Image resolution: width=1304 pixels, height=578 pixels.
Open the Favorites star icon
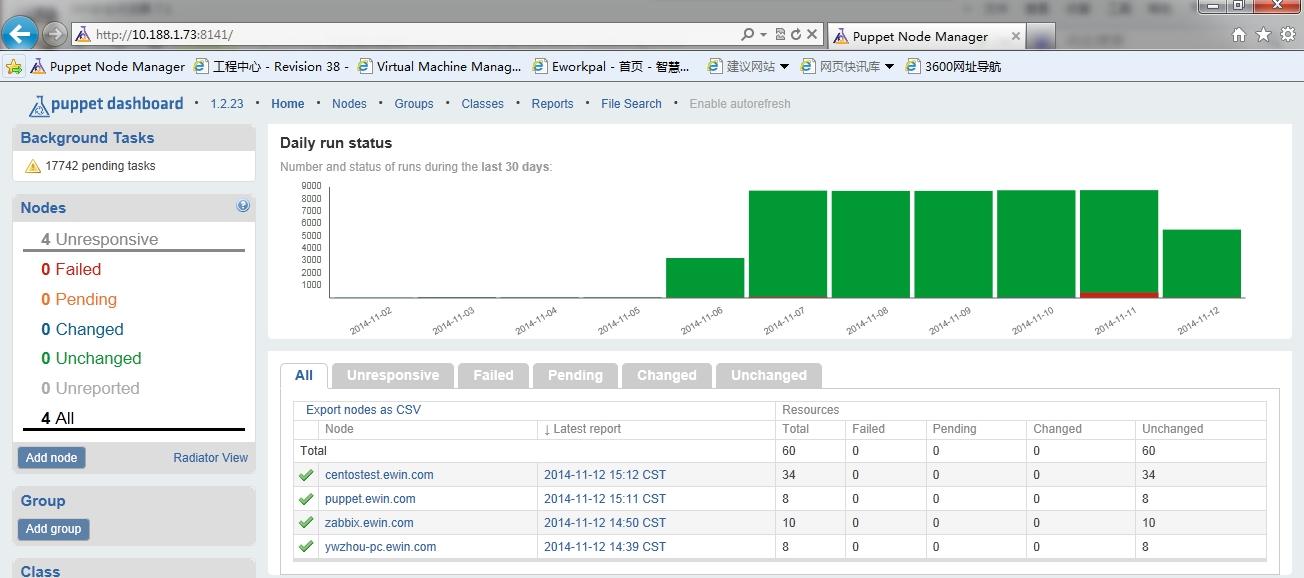coord(1263,35)
